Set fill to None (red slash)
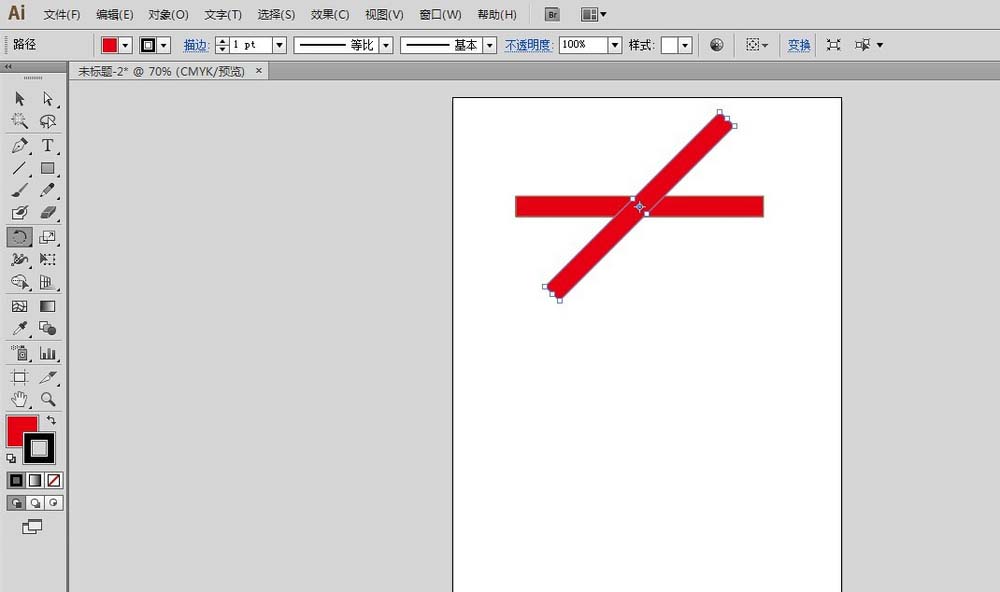 pos(54,480)
